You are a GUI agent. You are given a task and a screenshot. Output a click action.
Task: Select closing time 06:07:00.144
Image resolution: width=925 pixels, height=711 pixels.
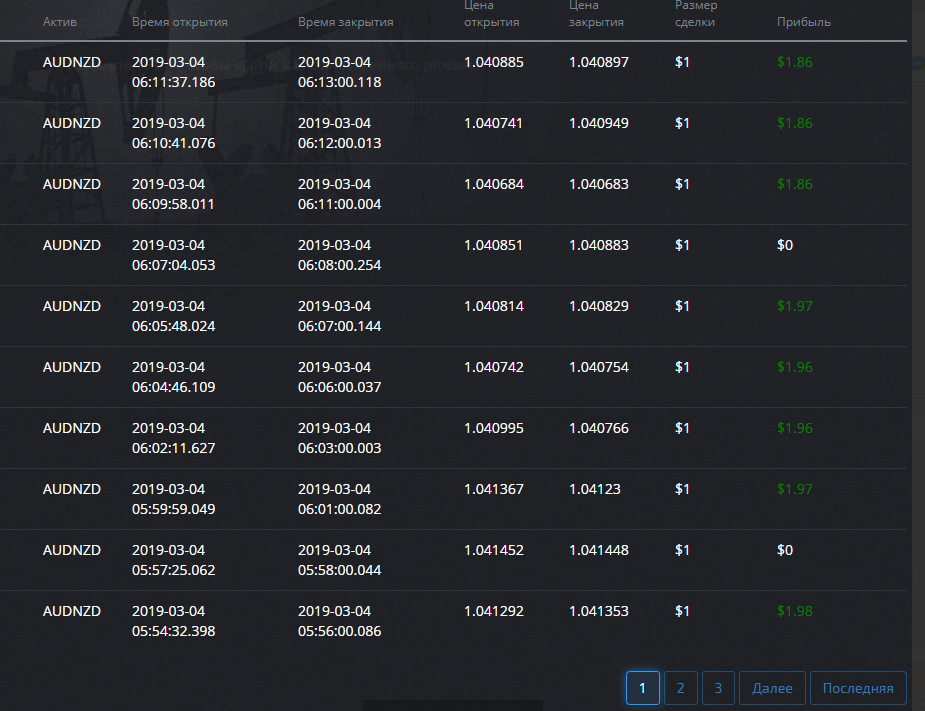[339, 326]
